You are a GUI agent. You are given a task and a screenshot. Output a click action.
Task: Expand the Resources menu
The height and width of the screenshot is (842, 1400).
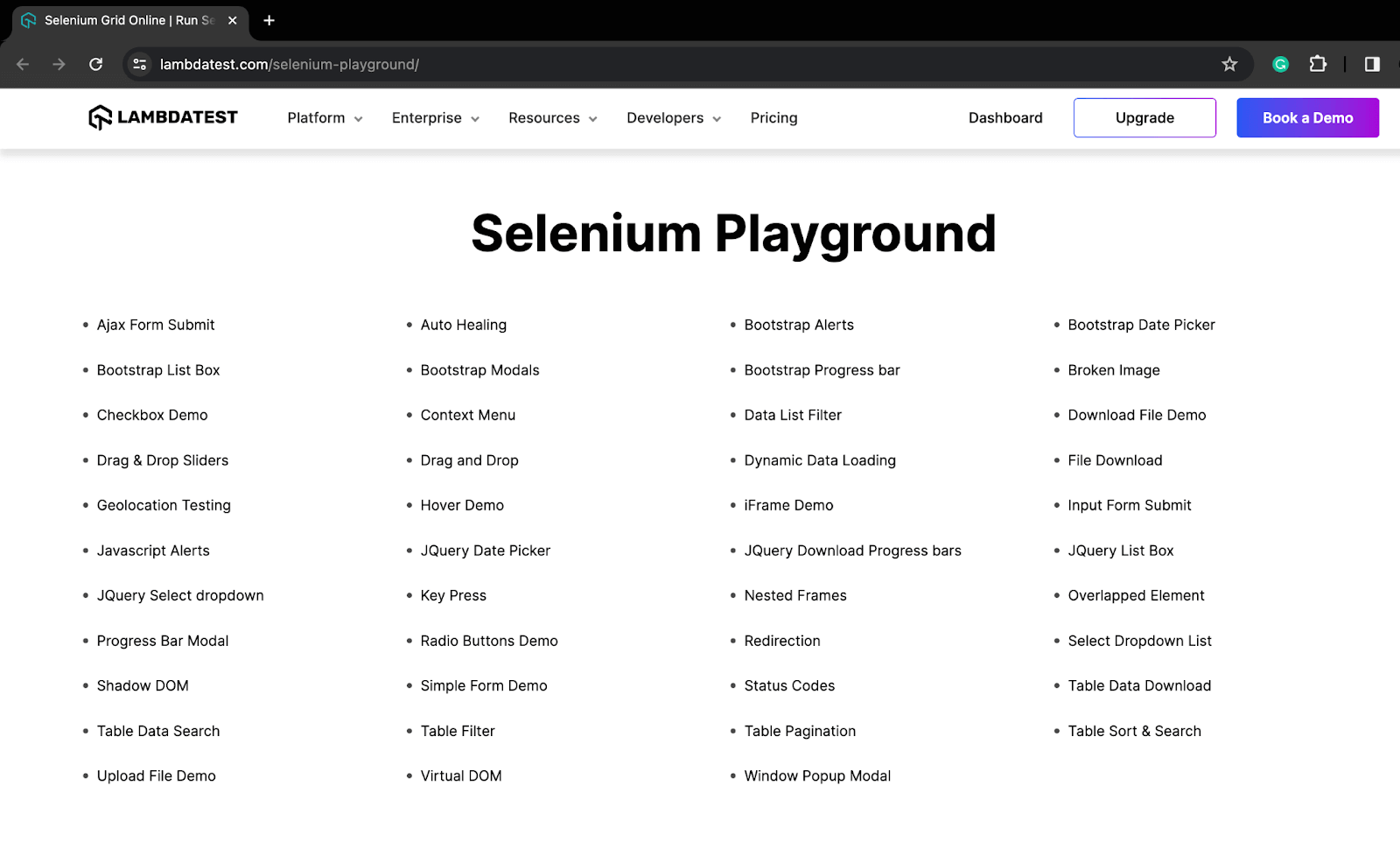click(553, 118)
